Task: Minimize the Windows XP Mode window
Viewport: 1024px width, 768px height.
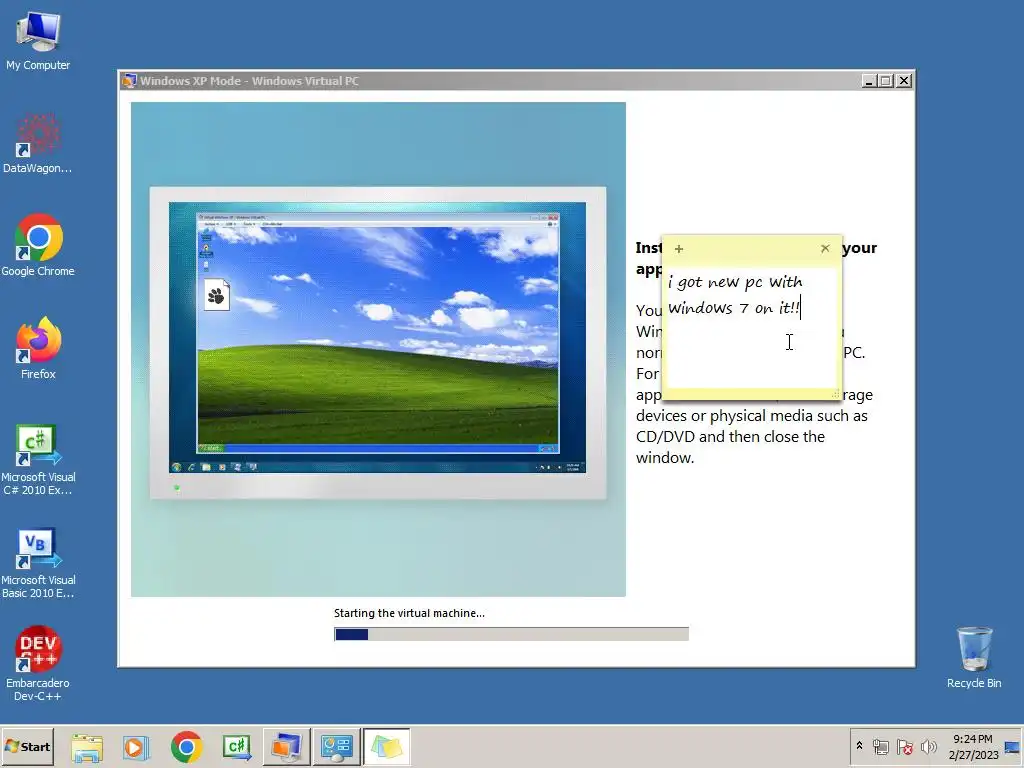Action: pyautogui.click(x=869, y=81)
